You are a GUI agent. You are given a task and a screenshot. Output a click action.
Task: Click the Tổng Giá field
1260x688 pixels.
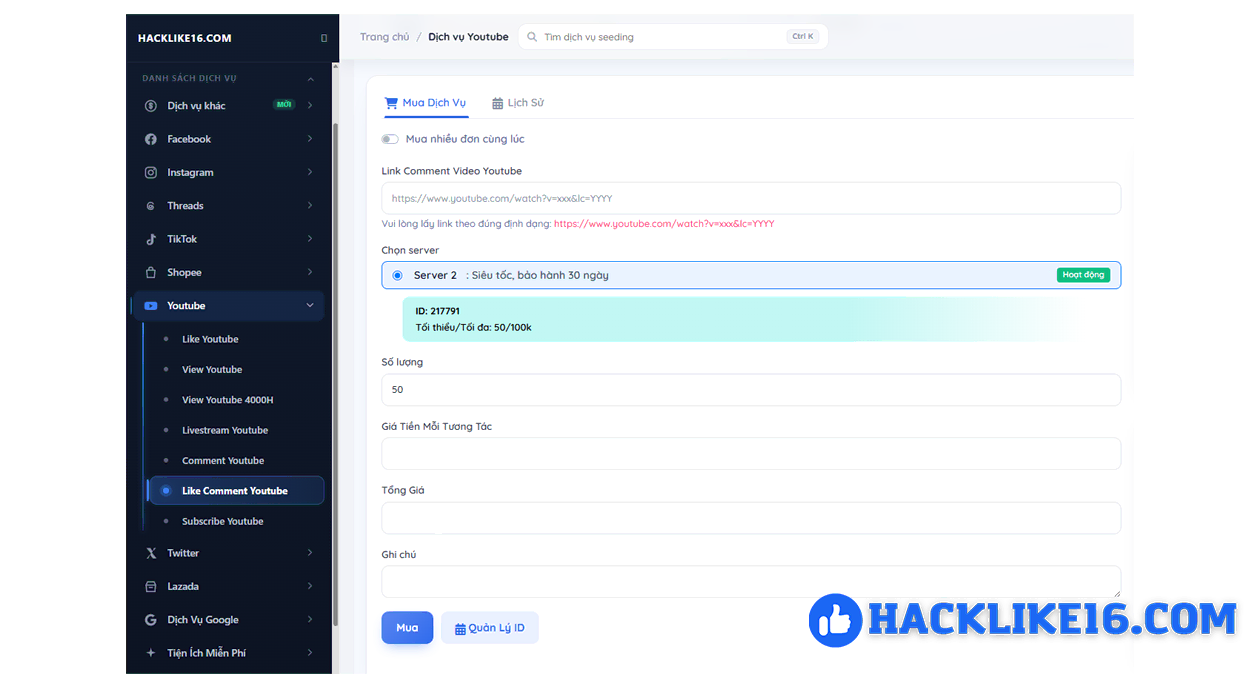tap(751, 518)
